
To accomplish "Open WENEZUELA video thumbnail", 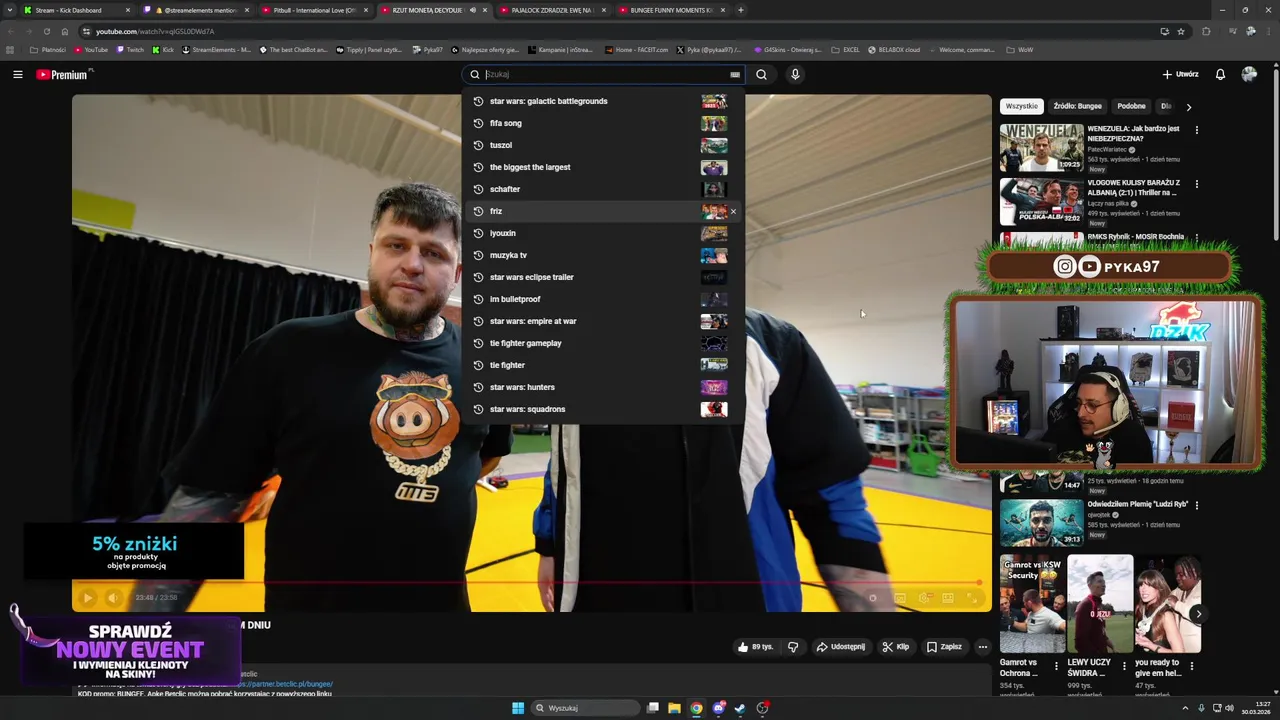I will 1041,148.
